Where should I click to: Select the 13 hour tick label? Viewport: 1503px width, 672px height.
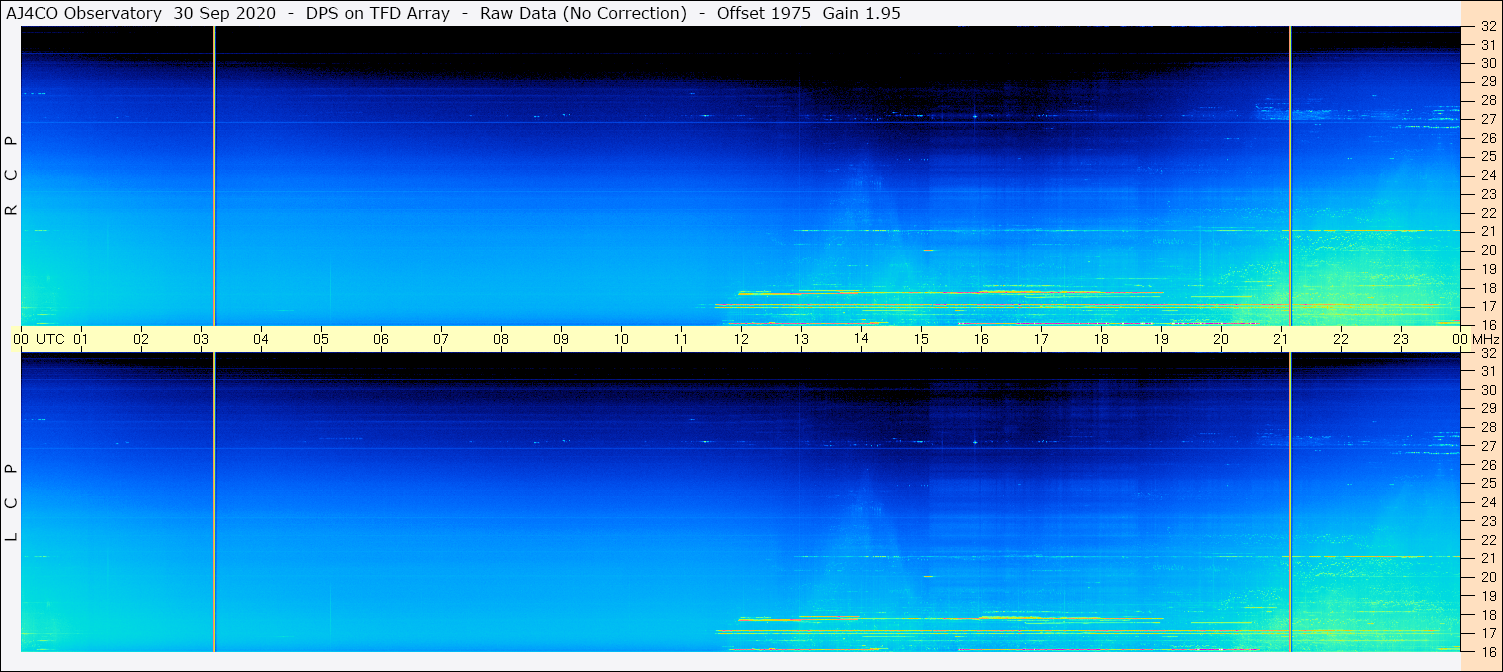point(801,339)
